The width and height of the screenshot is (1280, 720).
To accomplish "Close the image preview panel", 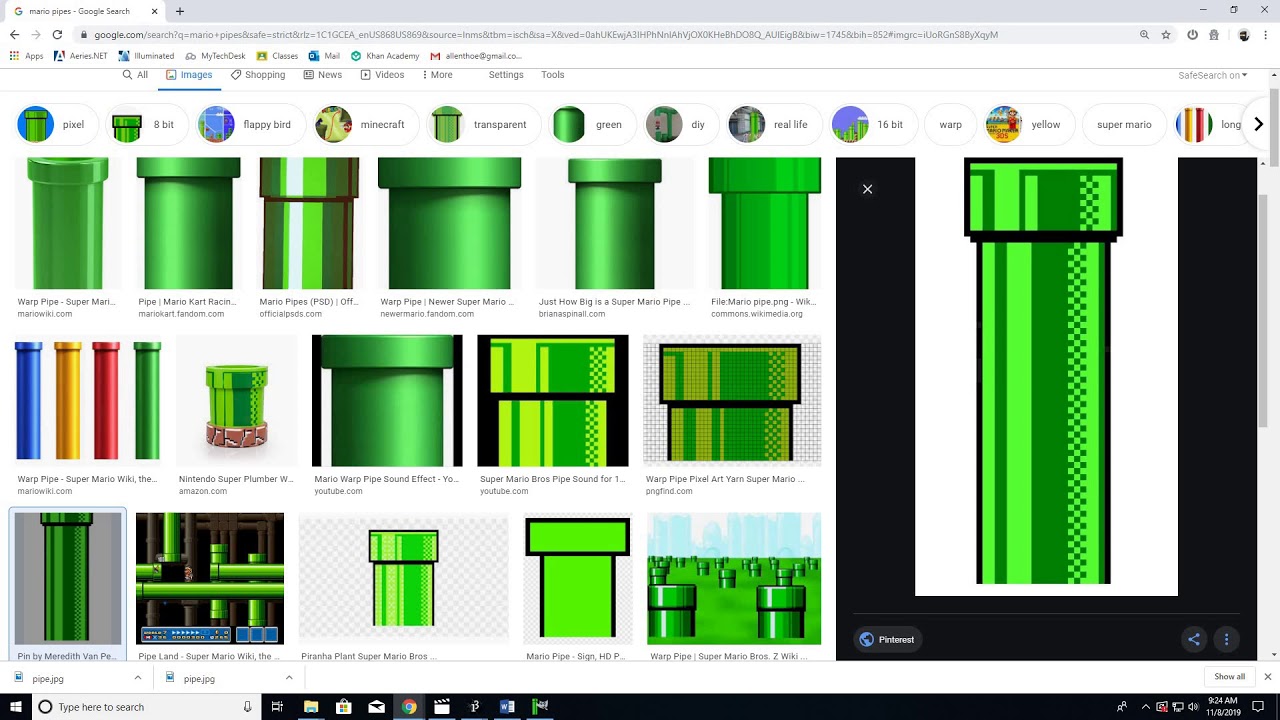I will [867, 189].
